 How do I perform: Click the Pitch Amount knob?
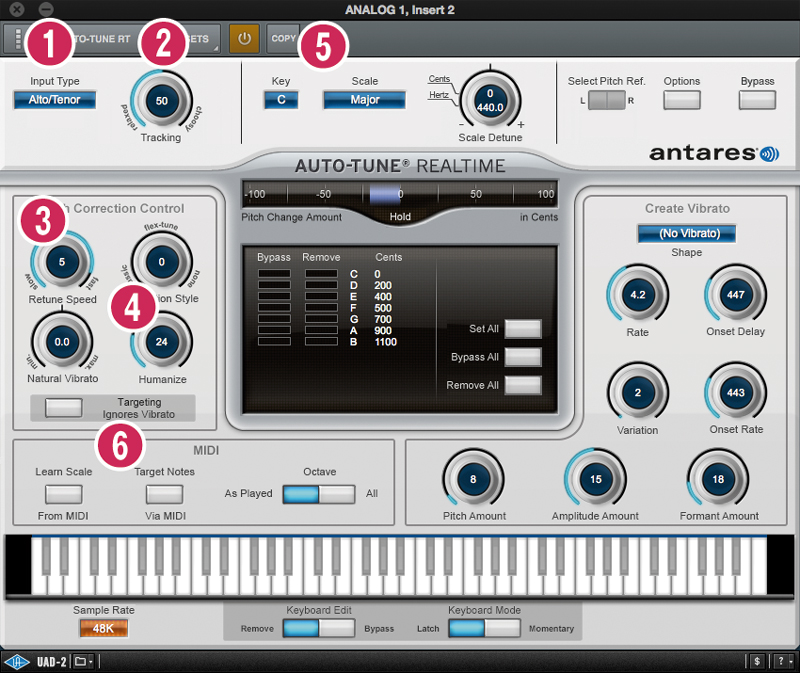pyautogui.click(x=473, y=479)
